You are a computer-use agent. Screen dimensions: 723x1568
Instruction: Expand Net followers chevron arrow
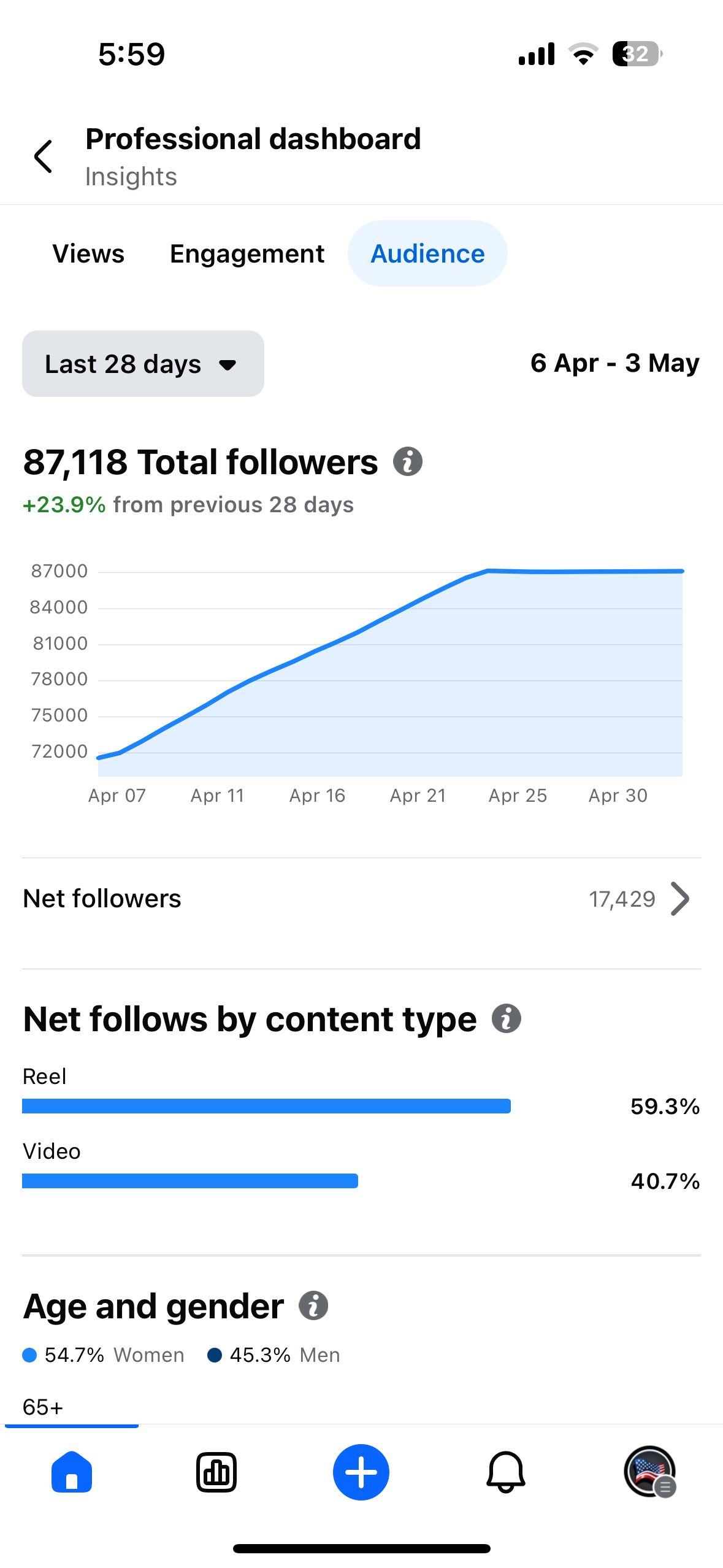[680, 899]
